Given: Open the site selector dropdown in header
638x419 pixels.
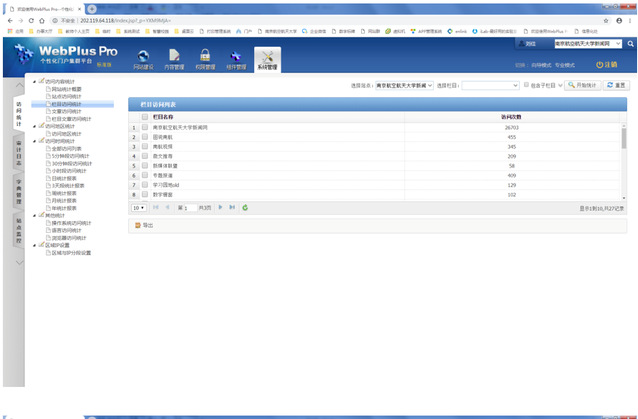Looking at the screenshot, I should click(x=588, y=44).
